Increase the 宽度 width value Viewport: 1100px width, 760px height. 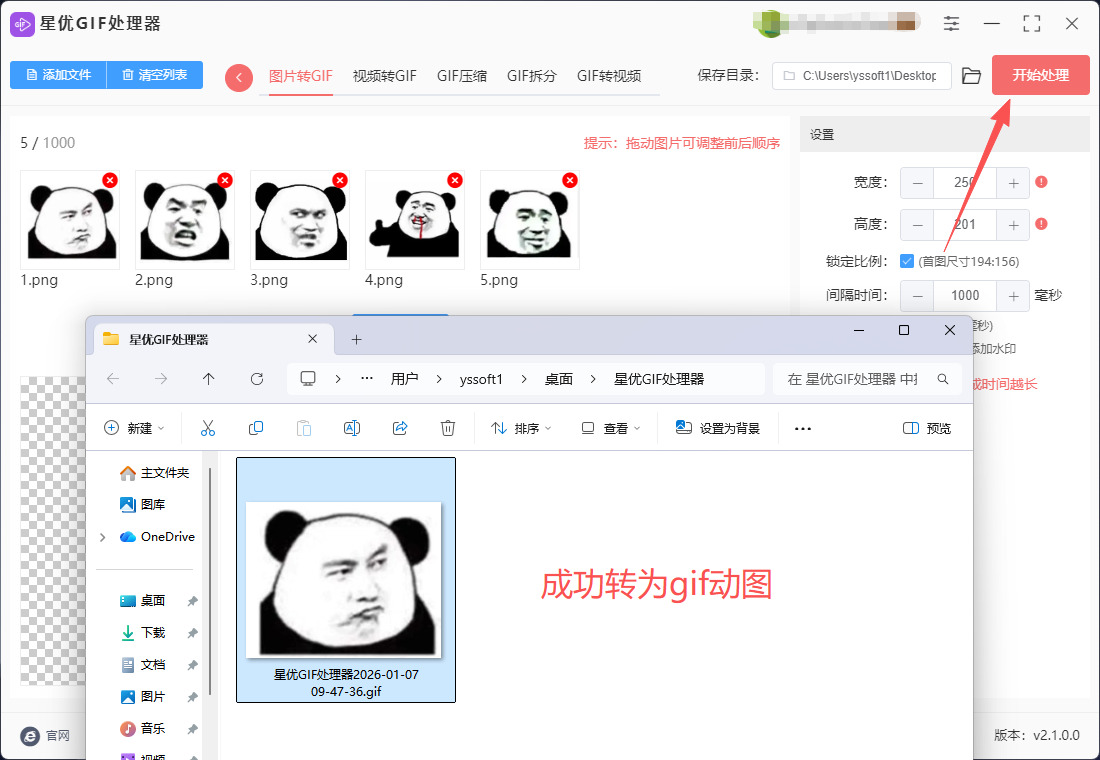coord(1013,182)
